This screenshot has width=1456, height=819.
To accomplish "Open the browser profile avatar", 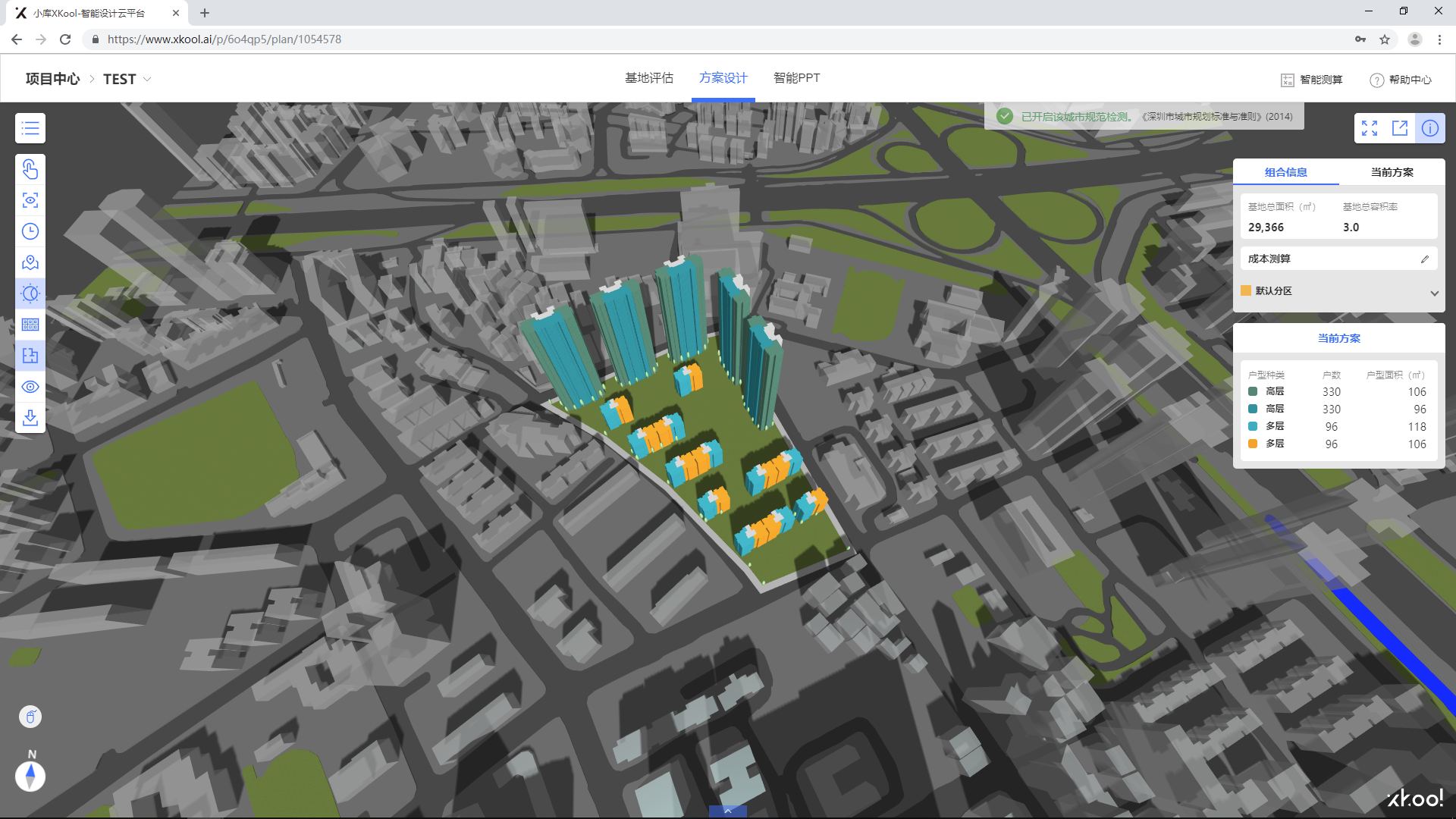I will click(x=1414, y=39).
